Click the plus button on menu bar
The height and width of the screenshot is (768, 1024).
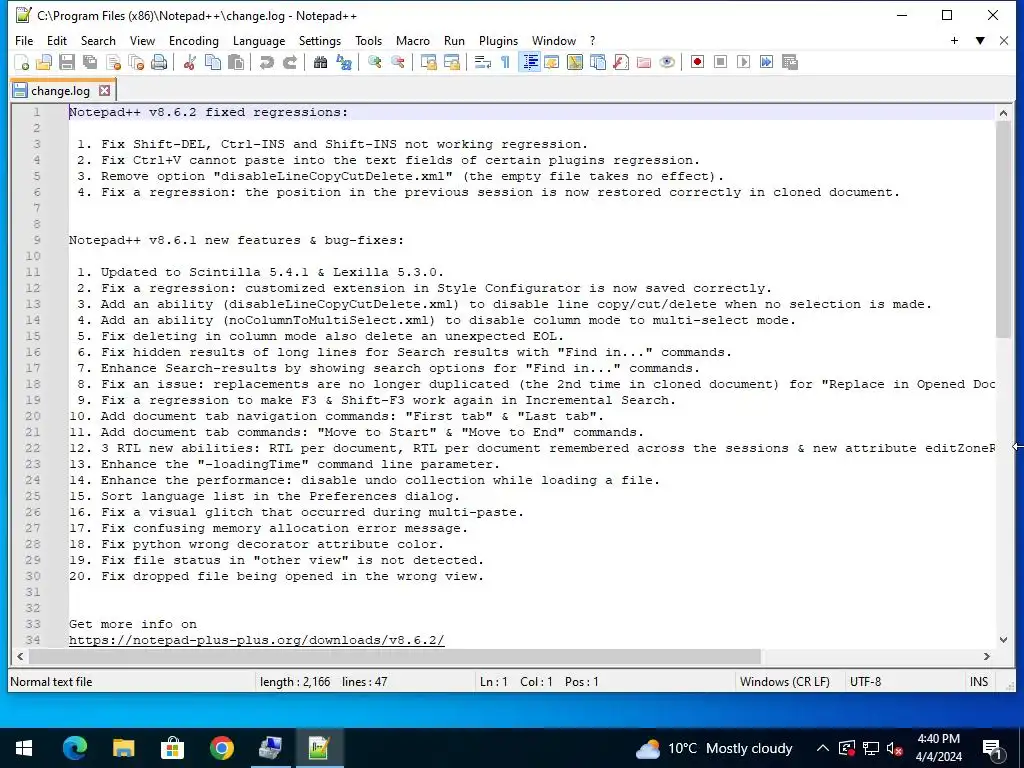pos(954,40)
